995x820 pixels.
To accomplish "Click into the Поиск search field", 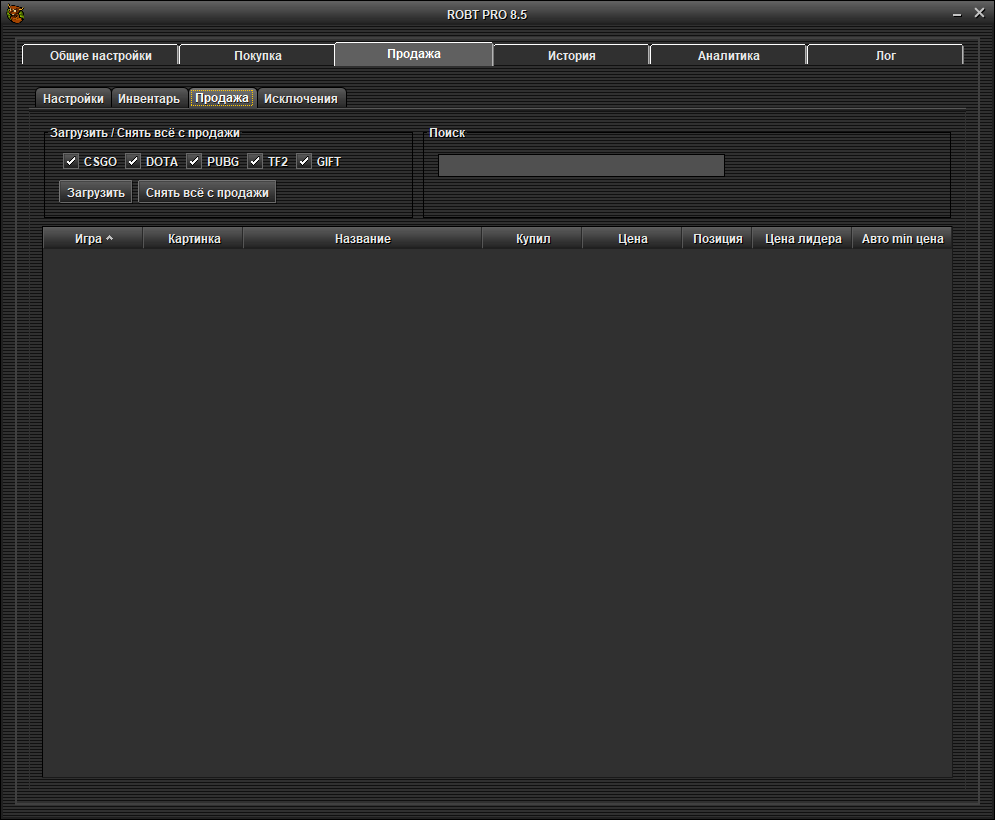I will point(581,166).
